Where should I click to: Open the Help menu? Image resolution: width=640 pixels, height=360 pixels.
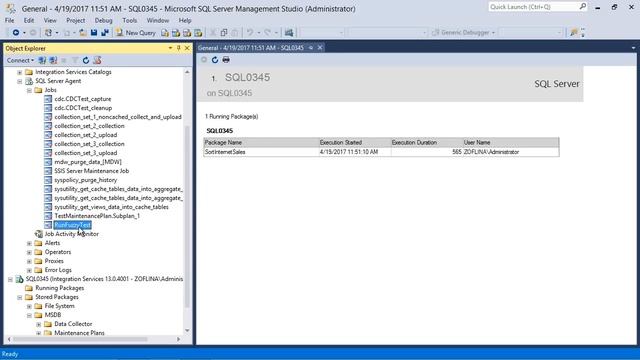click(185, 20)
